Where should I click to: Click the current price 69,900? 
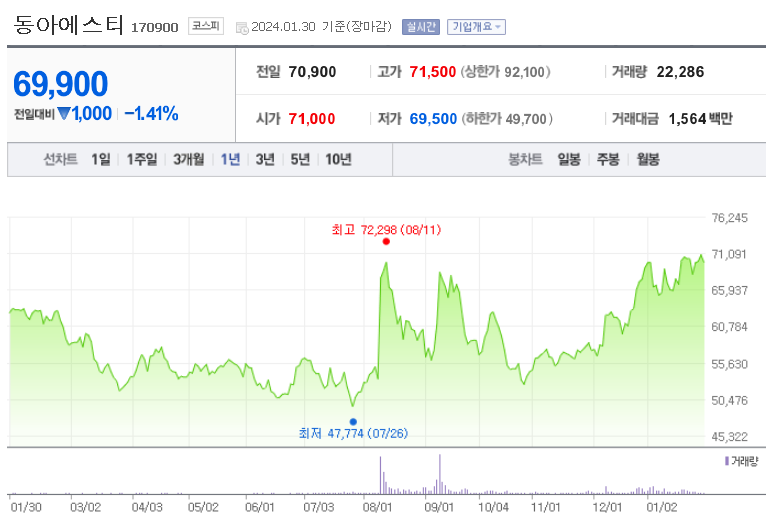(x=60, y=84)
